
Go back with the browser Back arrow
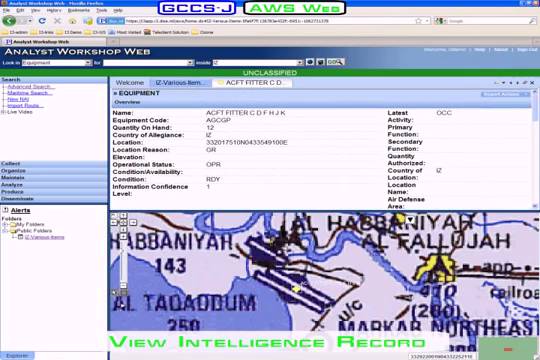9,21
